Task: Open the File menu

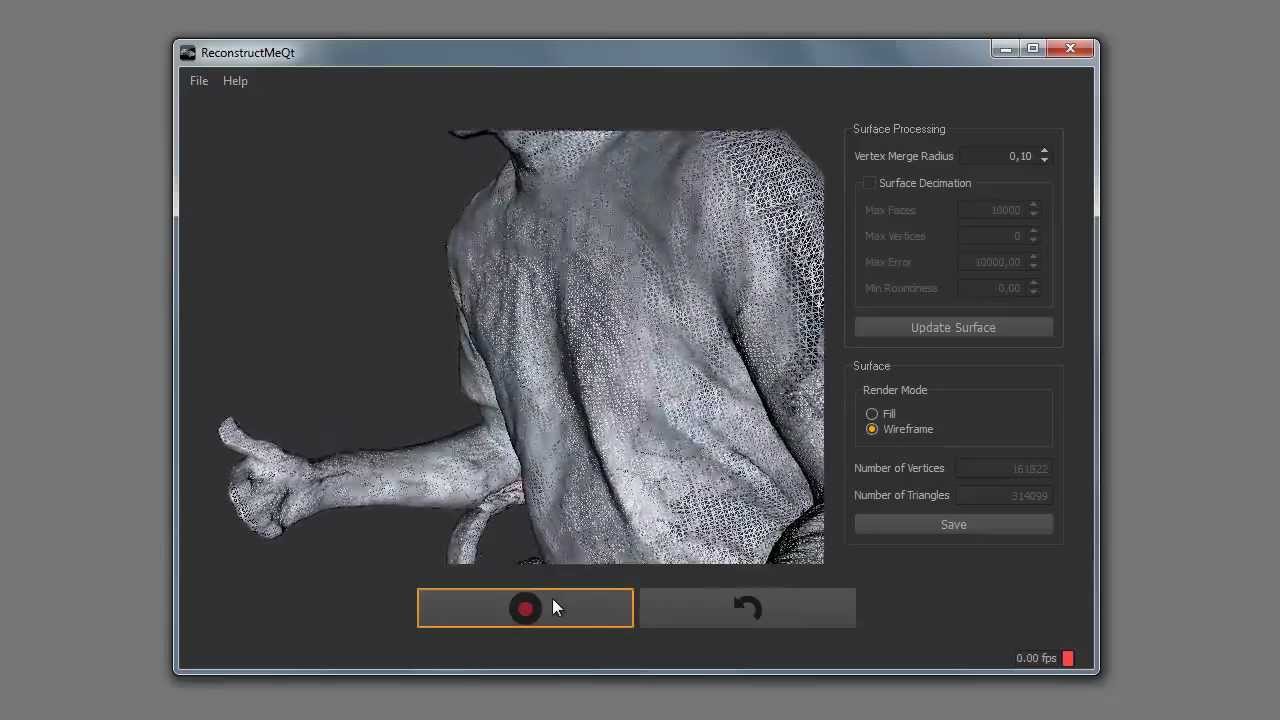Action: 199,81
